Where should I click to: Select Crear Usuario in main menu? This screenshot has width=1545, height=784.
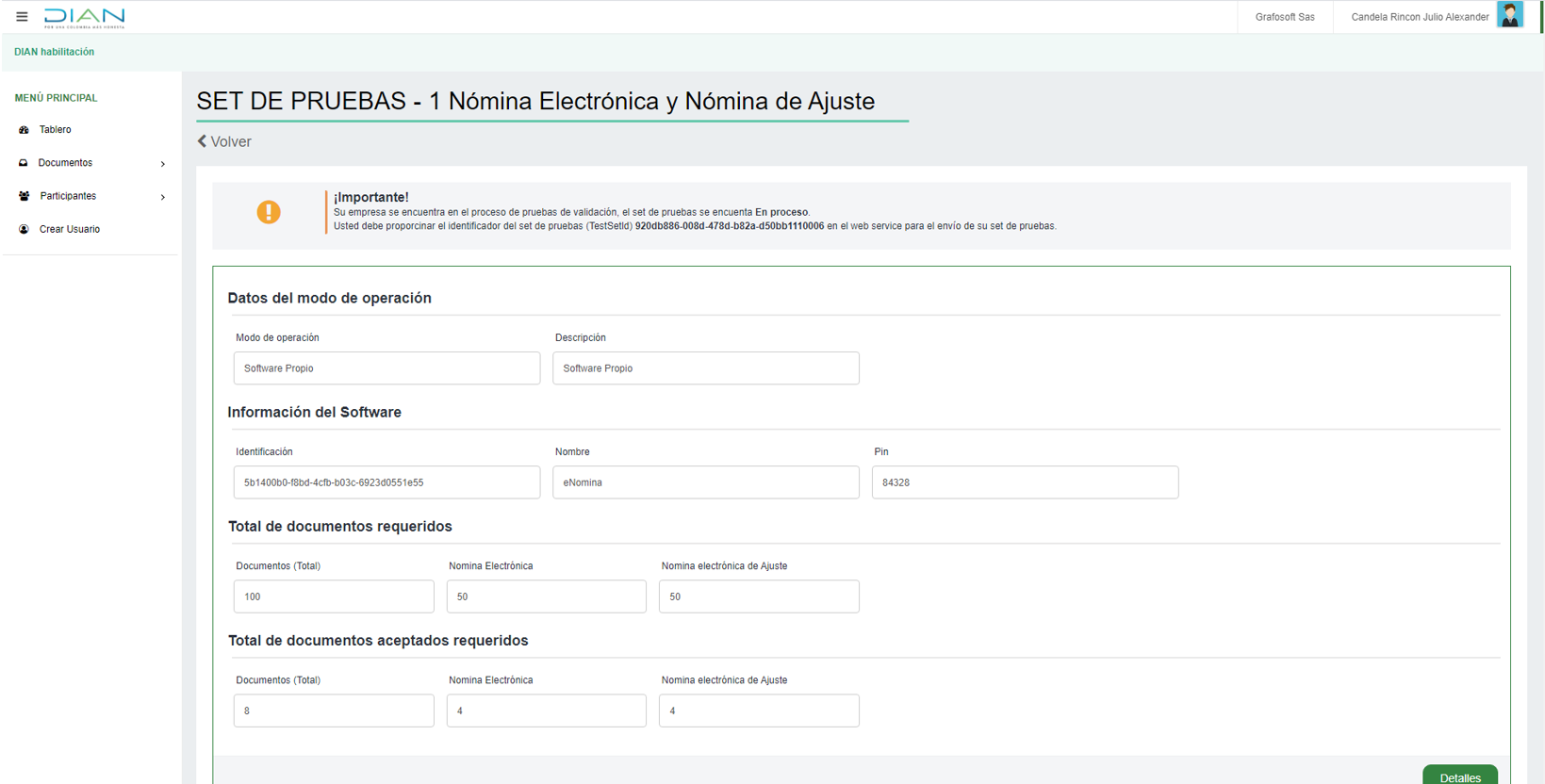coord(70,229)
